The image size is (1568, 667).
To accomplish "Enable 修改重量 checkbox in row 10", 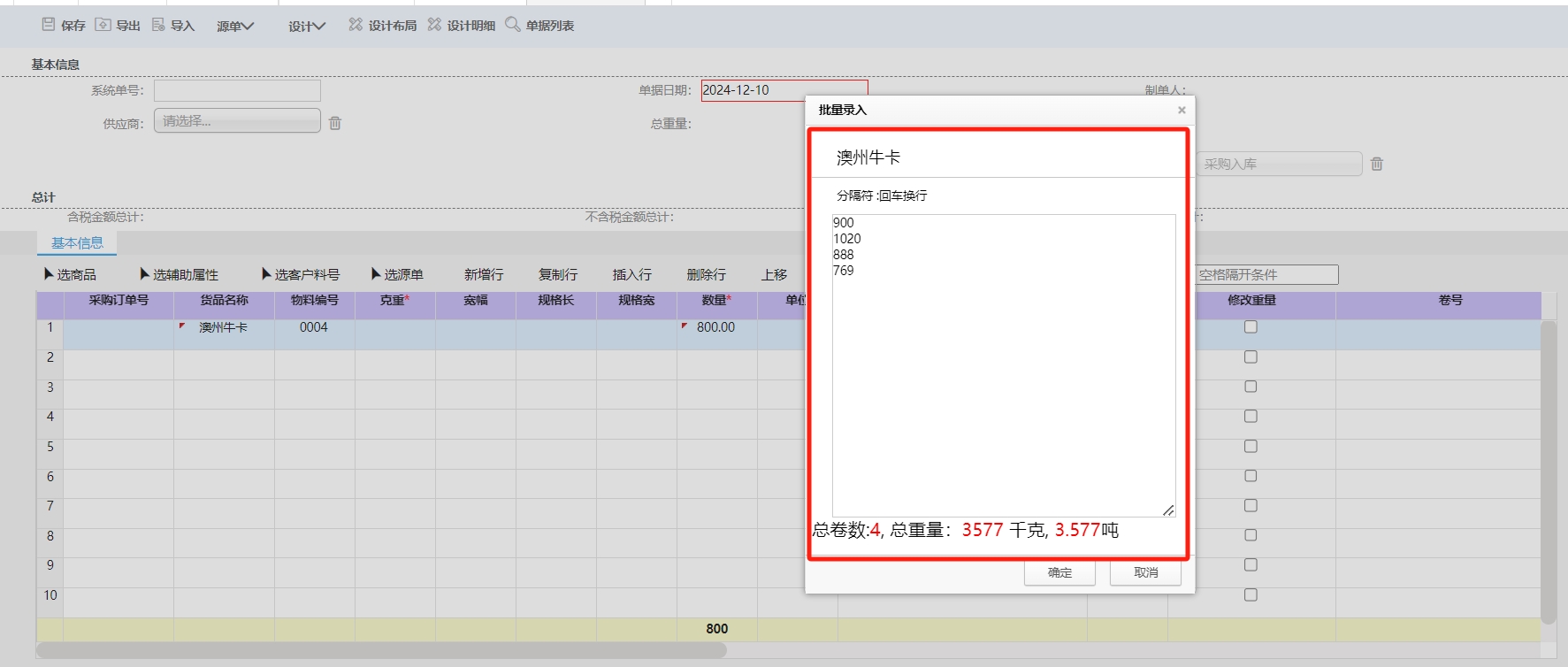I will 1251,595.
